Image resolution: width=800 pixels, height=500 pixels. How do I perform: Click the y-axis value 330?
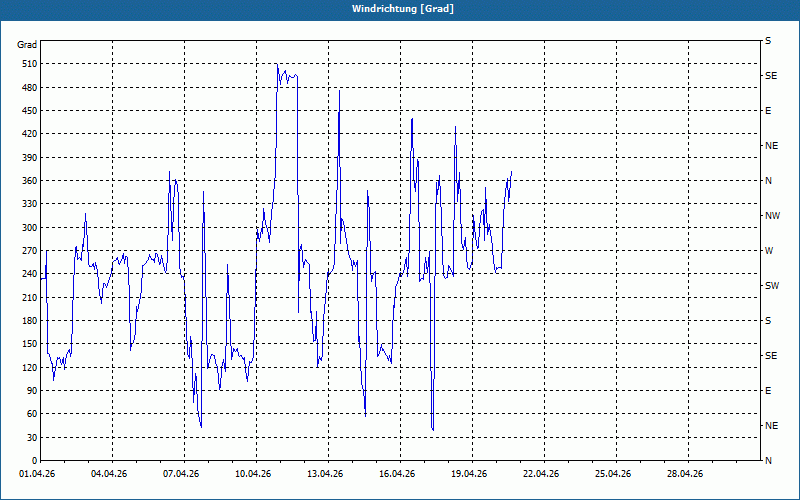(30, 204)
